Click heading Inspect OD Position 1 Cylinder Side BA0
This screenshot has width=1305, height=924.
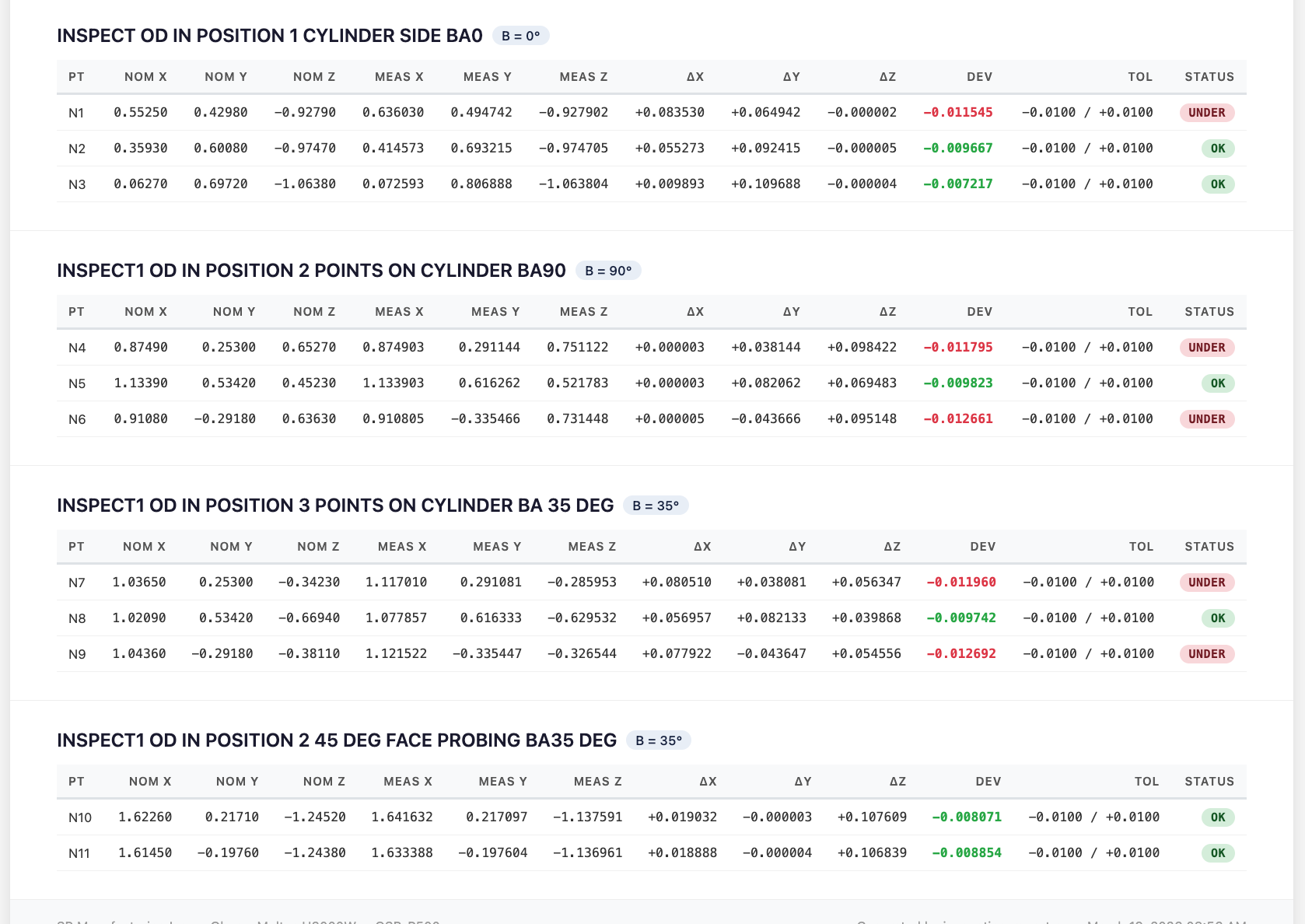pyautogui.click(x=269, y=36)
